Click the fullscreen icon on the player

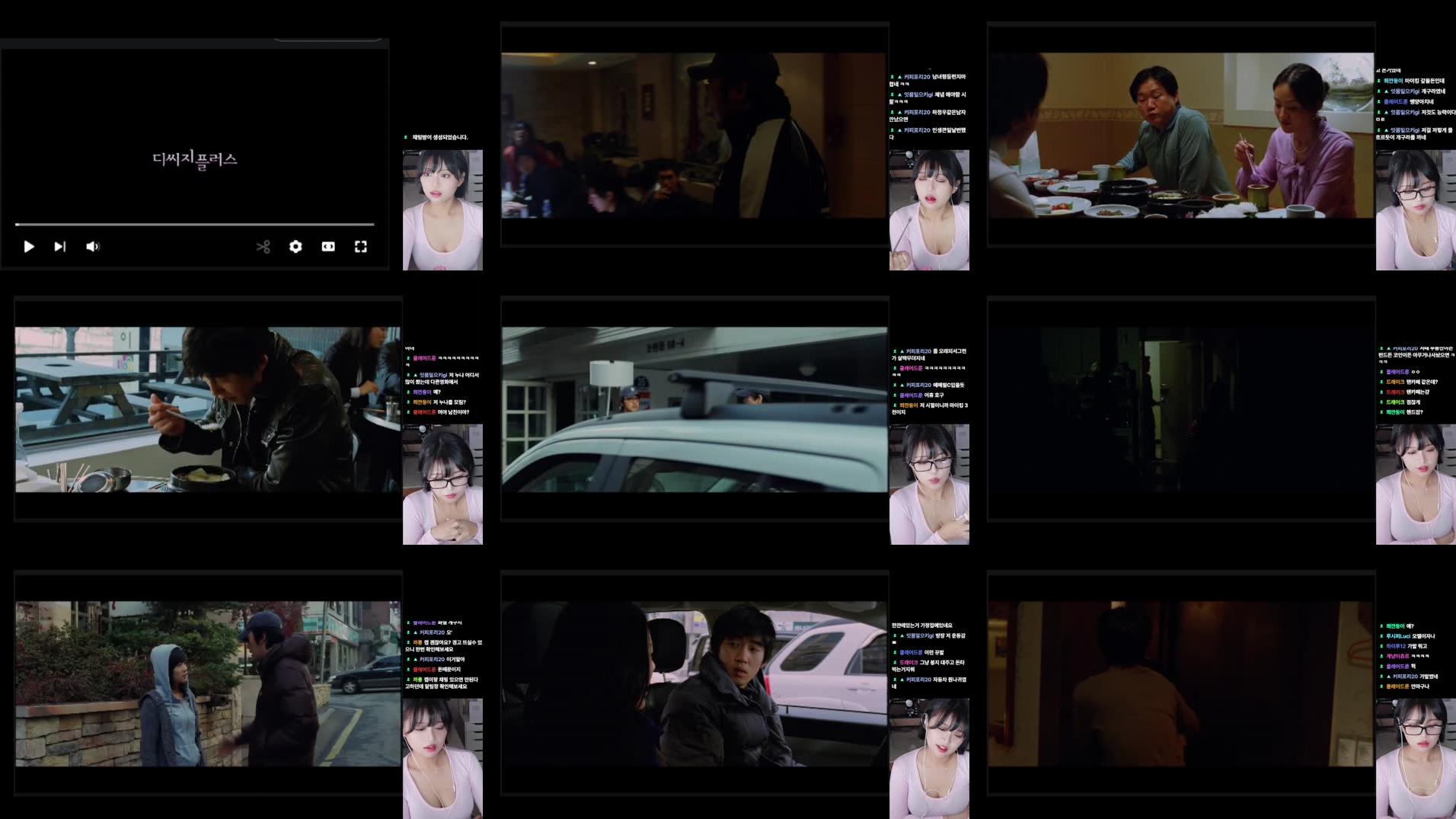(x=360, y=247)
